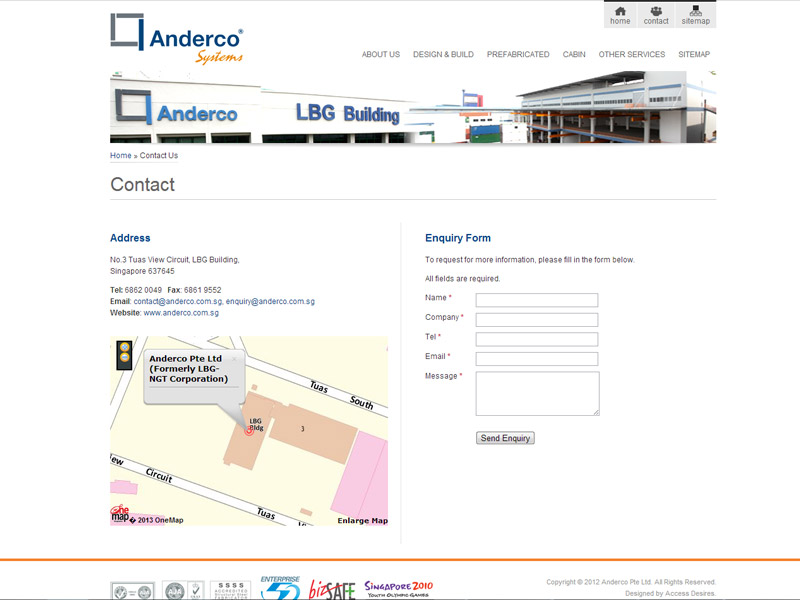Click the OneMap logo on map
Image resolution: width=800 pixels, height=600 pixels.
pos(120,514)
